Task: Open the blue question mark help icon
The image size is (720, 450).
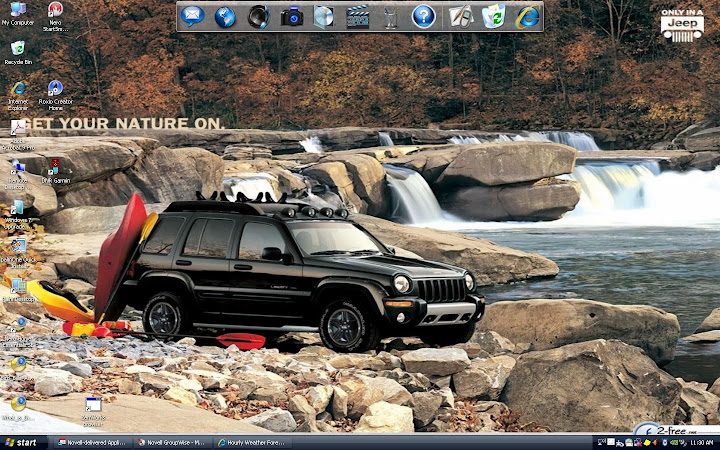Action: click(423, 17)
